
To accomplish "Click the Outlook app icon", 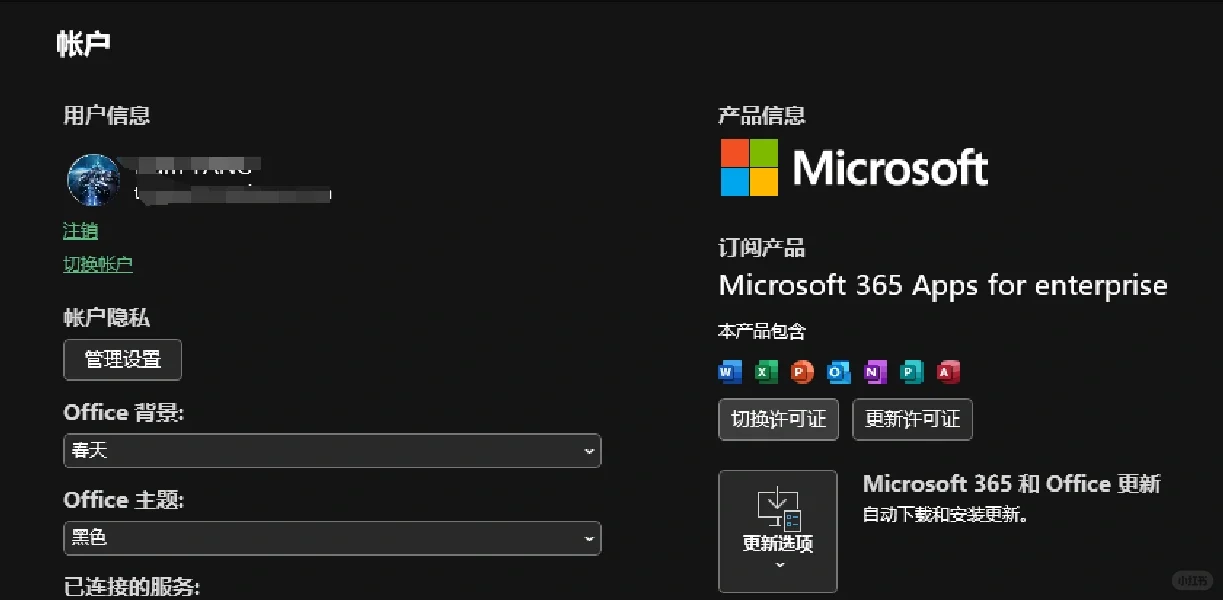I will [838, 373].
